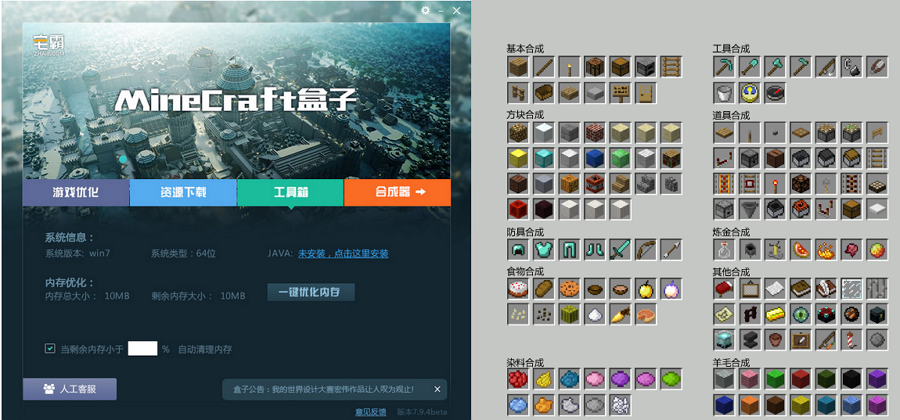Select the red brick block recipe

pyautogui.click(x=594, y=133)
